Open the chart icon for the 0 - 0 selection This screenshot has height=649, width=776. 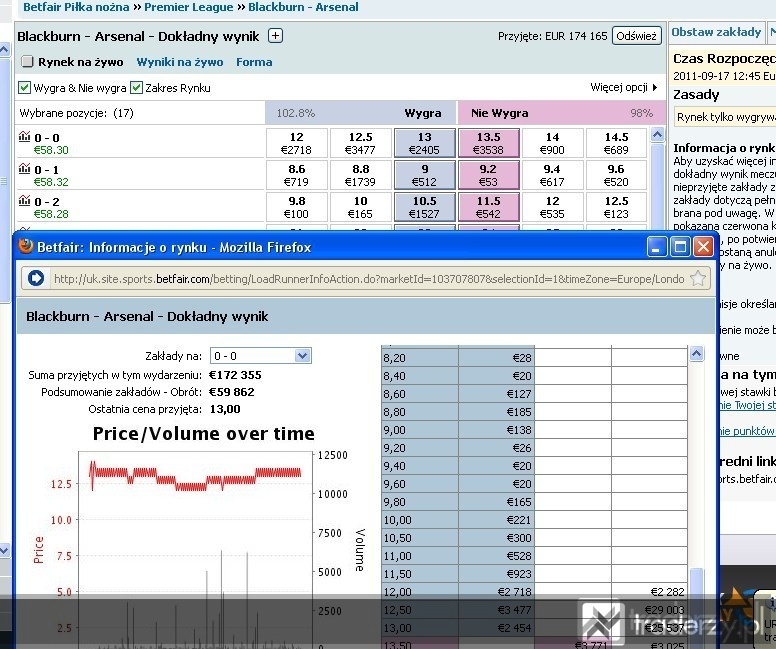[x=24, y=137]
